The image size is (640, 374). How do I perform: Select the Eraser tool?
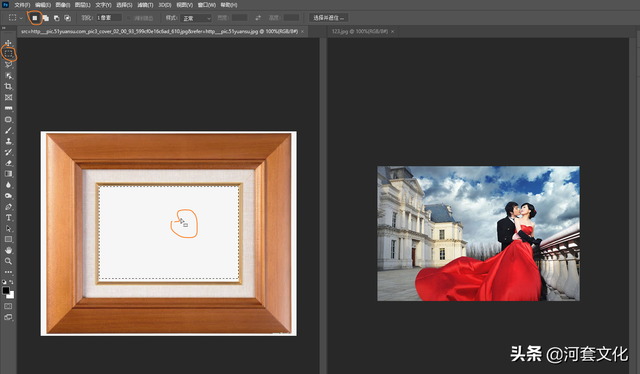[8, 163]
